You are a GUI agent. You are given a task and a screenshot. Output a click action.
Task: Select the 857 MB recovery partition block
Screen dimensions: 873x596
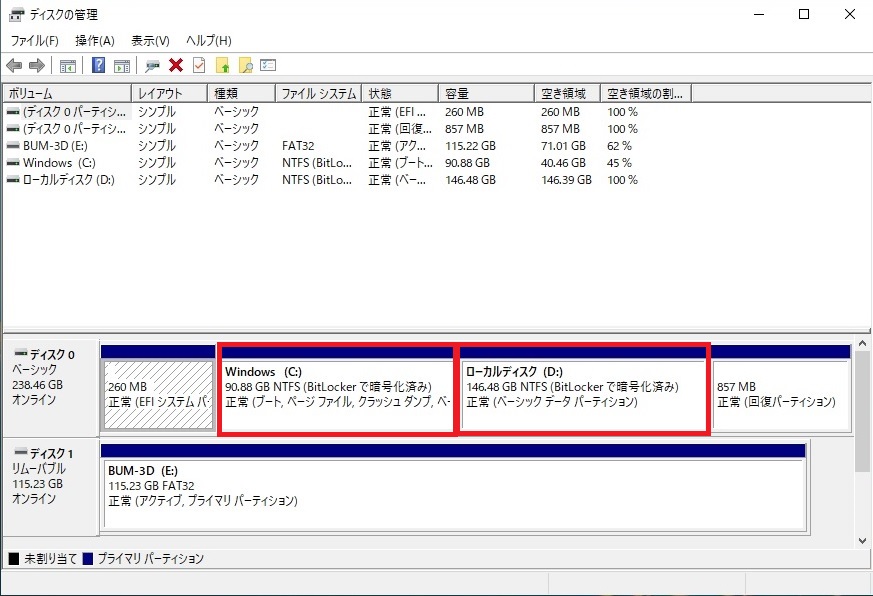click(x=780, y=395)
